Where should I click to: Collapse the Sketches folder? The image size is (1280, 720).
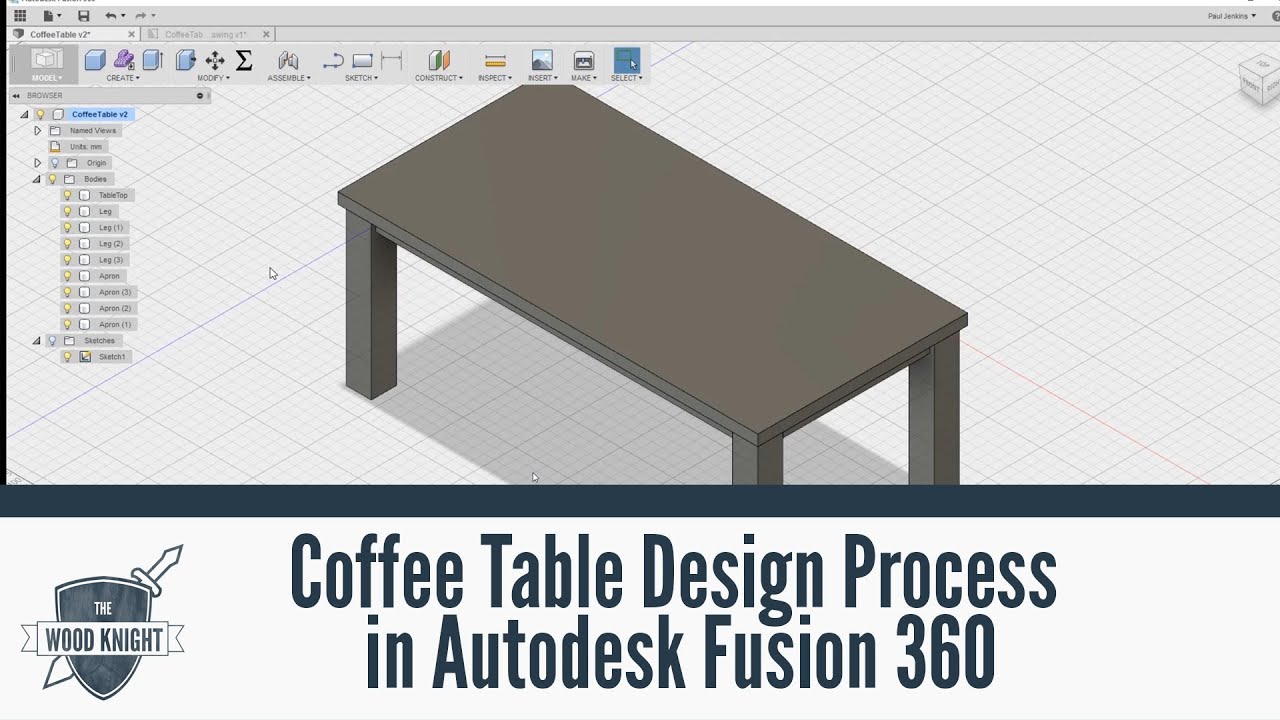(37, 341)
